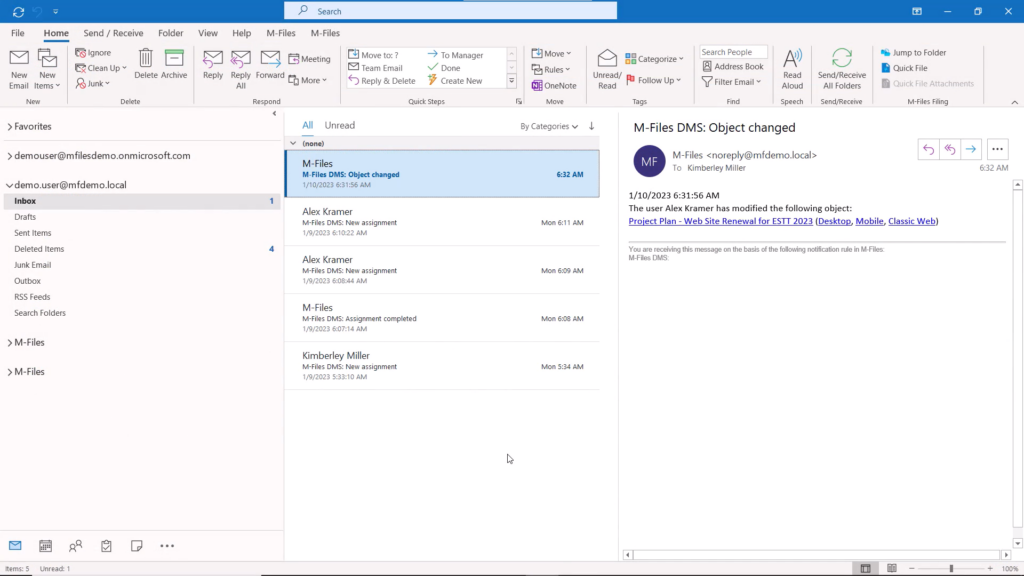Image resolution: width=1024 pixels, height=576 pixels.
Task: Select the Unread message filter tab
Action: pos(339,125)
